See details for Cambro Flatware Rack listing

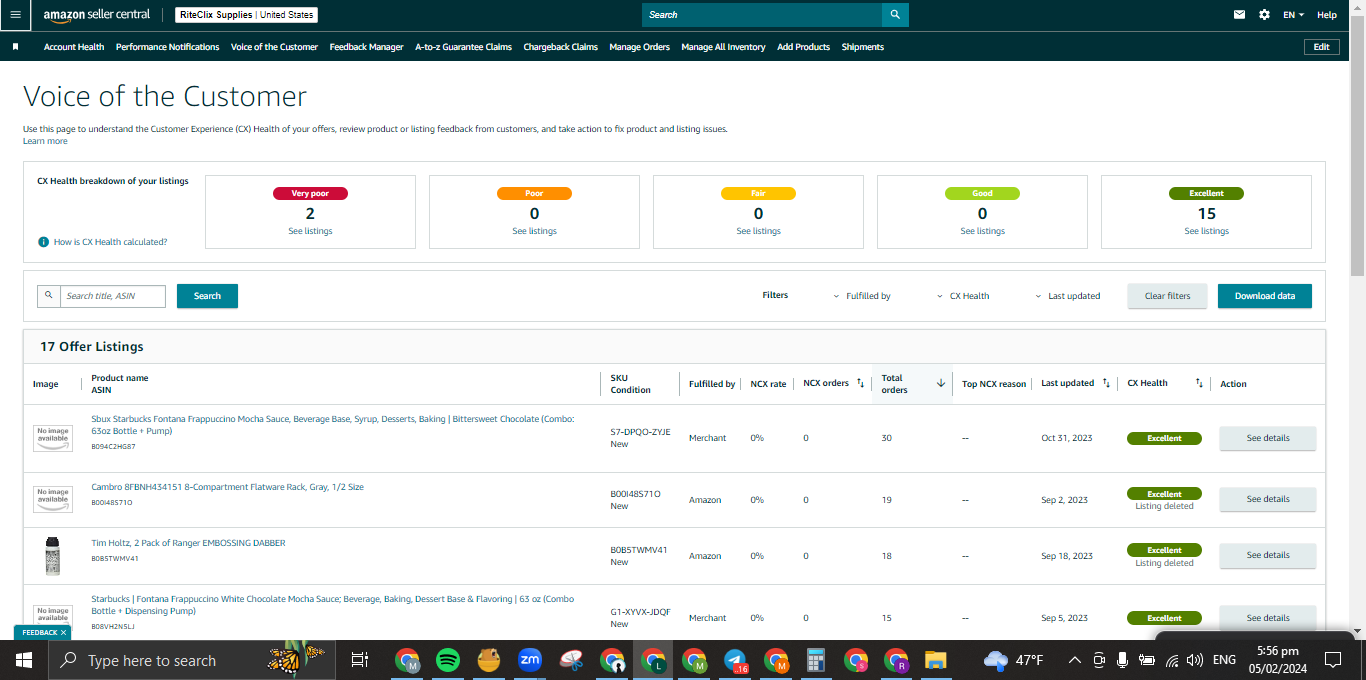(1267, 499)
